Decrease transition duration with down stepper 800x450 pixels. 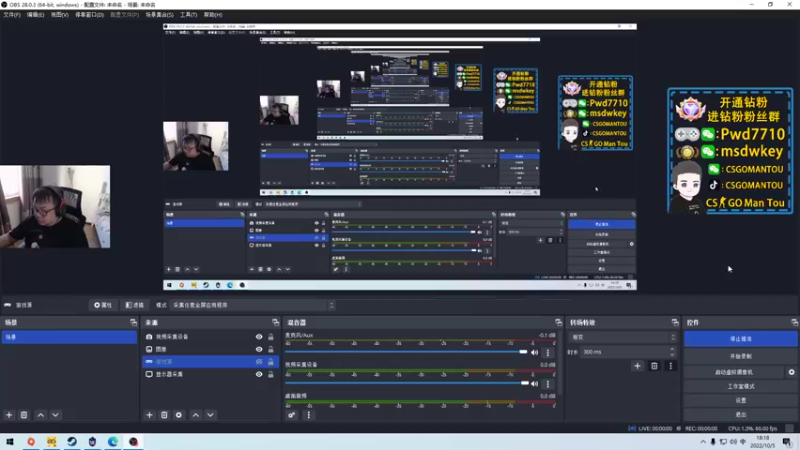point(672,355)
